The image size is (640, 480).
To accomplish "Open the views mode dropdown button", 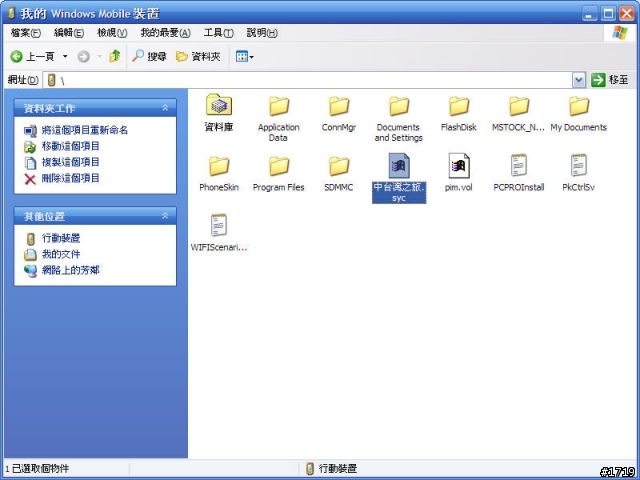I will [x=244, y=56].
